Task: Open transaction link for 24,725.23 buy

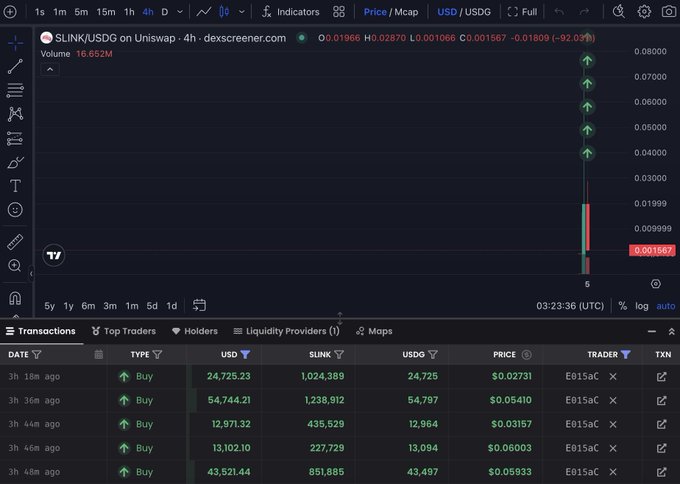Action: [661, 376]
